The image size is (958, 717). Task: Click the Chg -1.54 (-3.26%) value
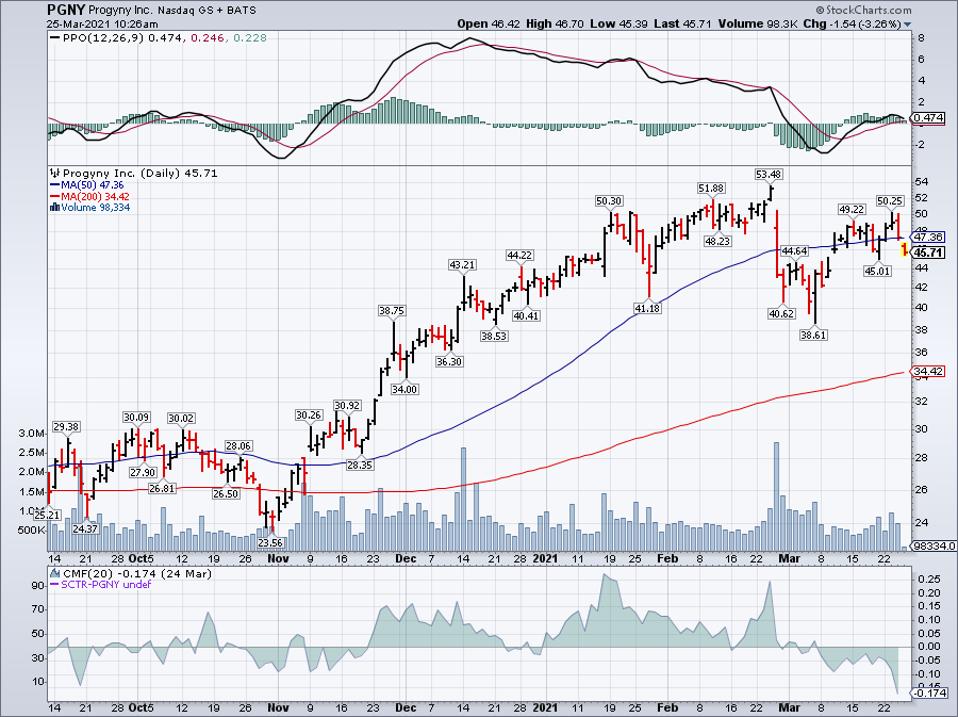point(852,24)
